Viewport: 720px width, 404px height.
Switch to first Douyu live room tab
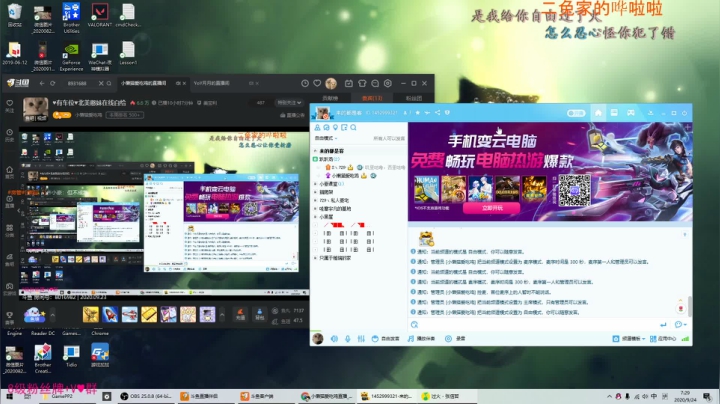tap(153, 83)
